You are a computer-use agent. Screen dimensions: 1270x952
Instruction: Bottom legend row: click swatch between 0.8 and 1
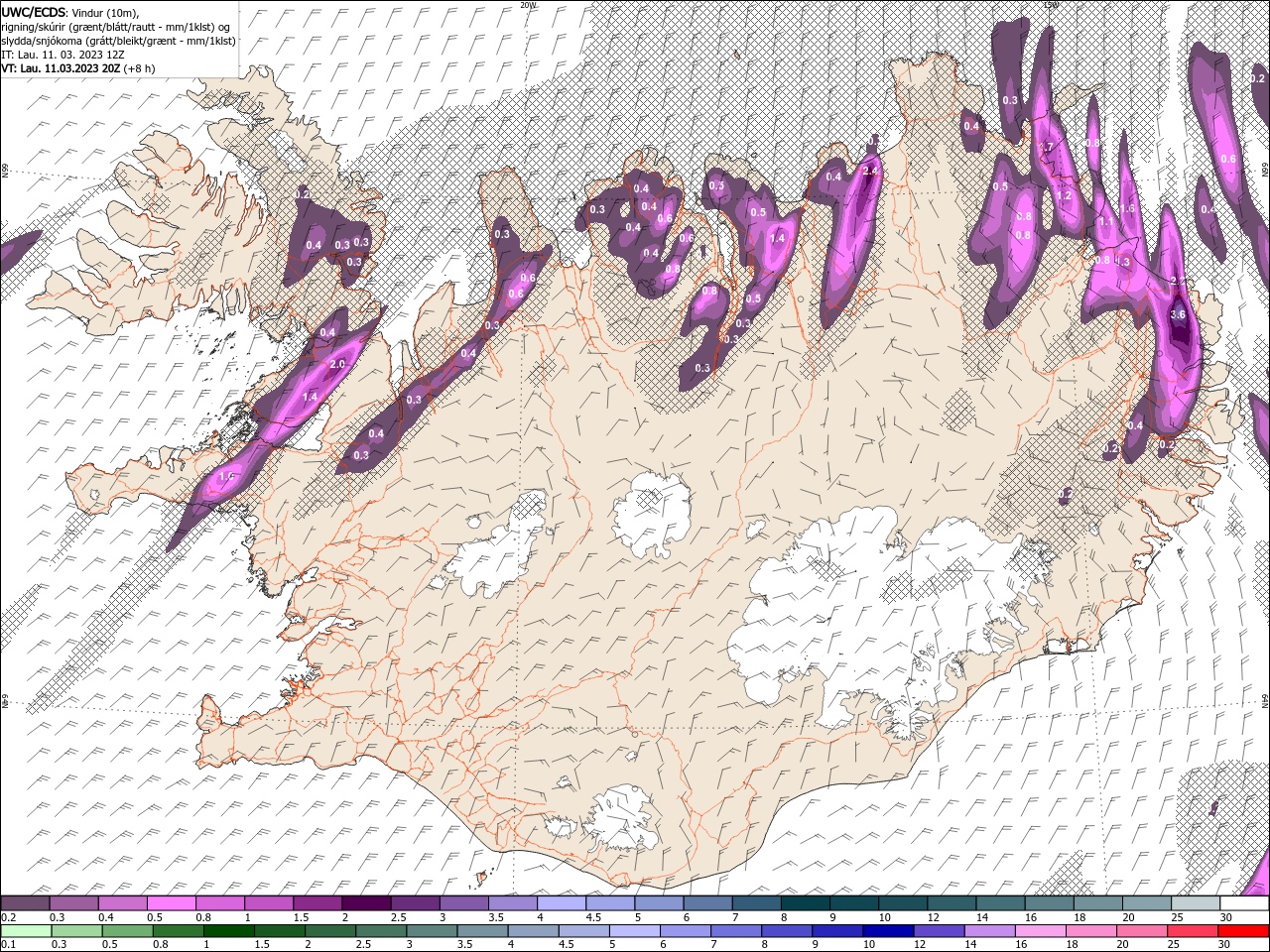[x=179, y=931]
